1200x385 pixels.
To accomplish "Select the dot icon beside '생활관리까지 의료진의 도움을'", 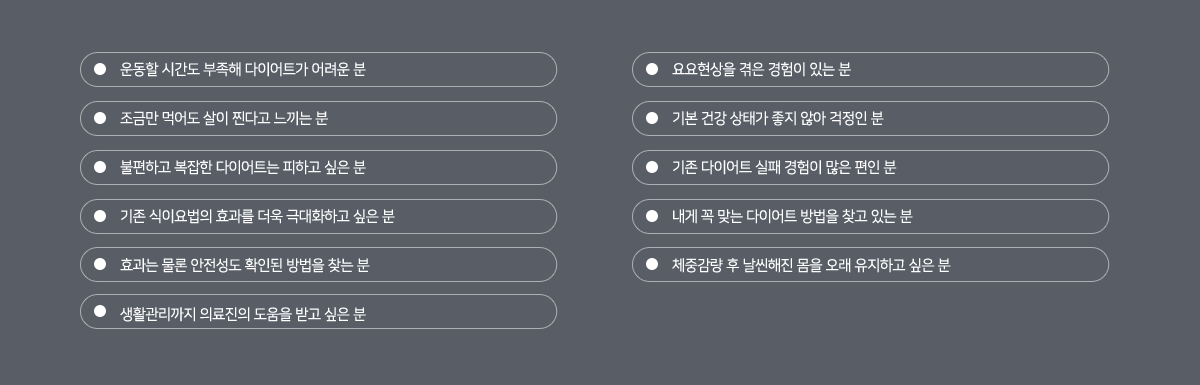I will point(100,311).
